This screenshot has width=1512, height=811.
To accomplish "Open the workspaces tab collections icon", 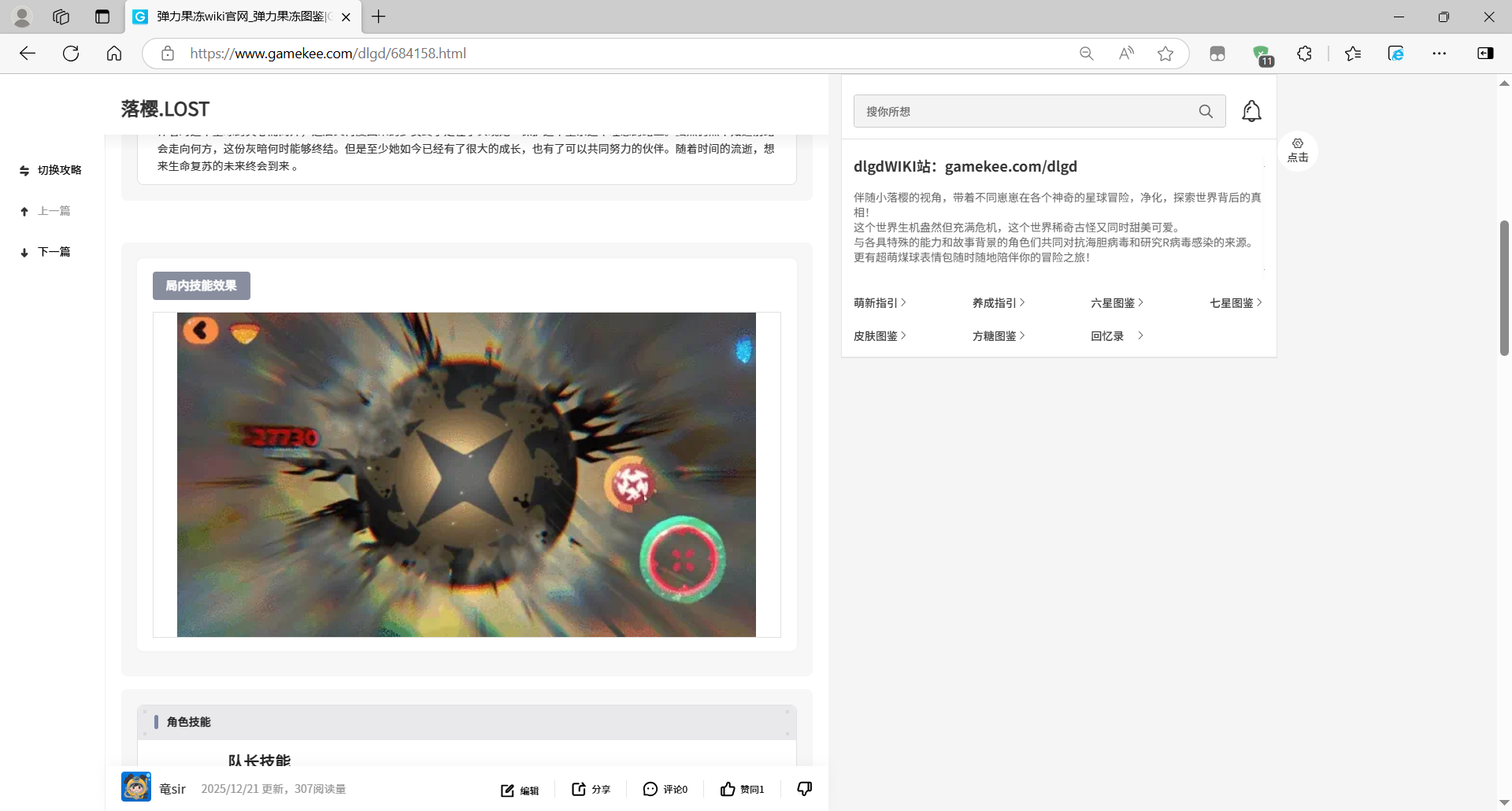I will click(61, 17).
